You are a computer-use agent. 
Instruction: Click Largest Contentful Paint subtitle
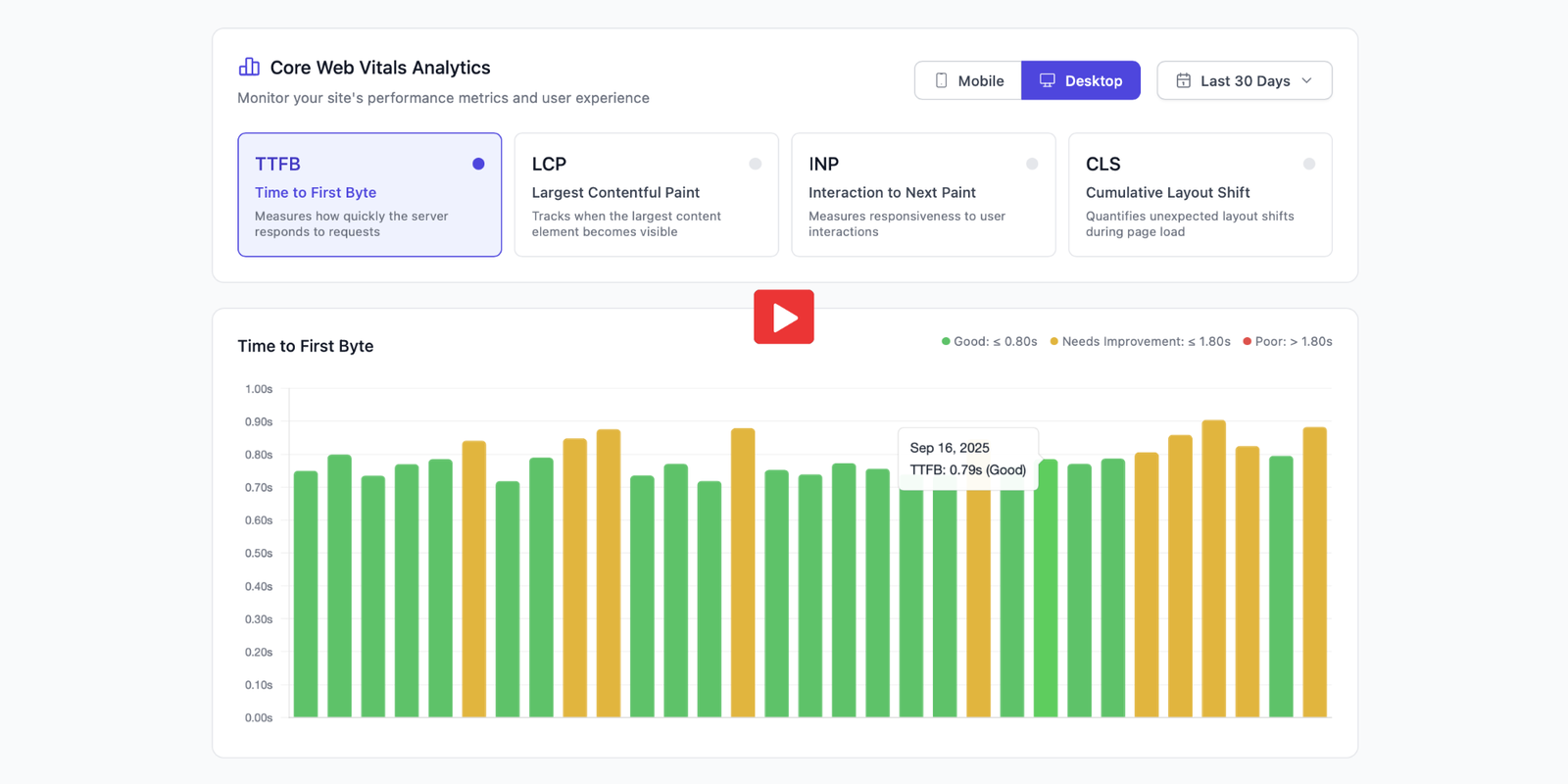(615, 193)
